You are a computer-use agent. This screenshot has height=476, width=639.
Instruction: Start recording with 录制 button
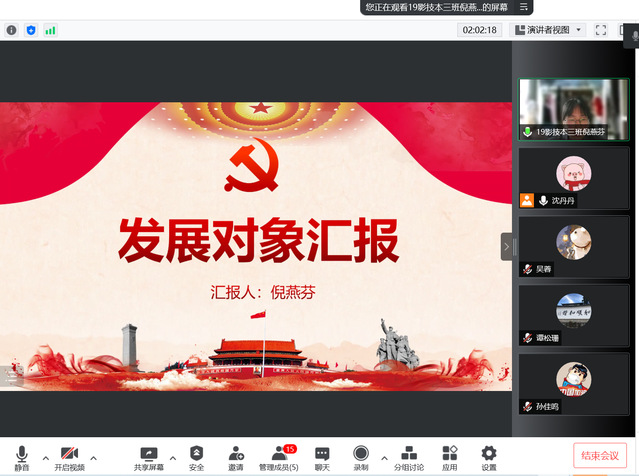[x=360, y=457]
